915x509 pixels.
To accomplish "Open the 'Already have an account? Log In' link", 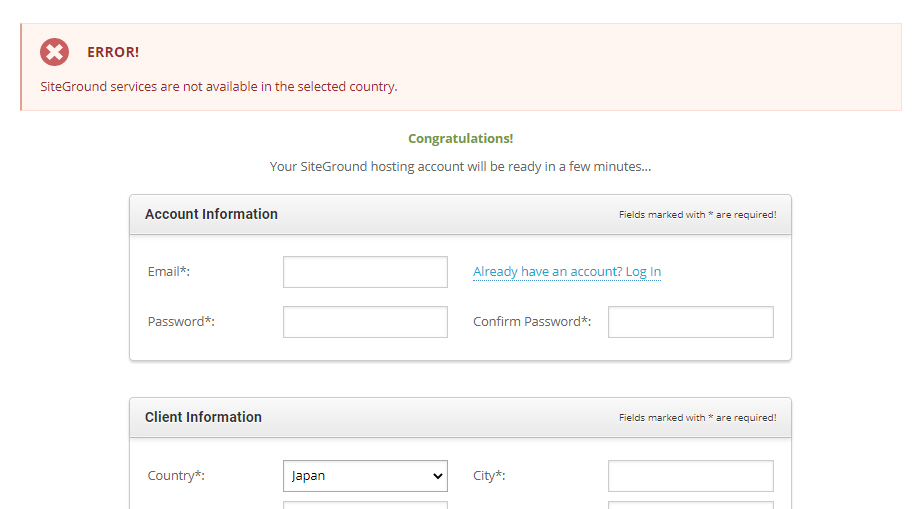I will click(567, 272).
